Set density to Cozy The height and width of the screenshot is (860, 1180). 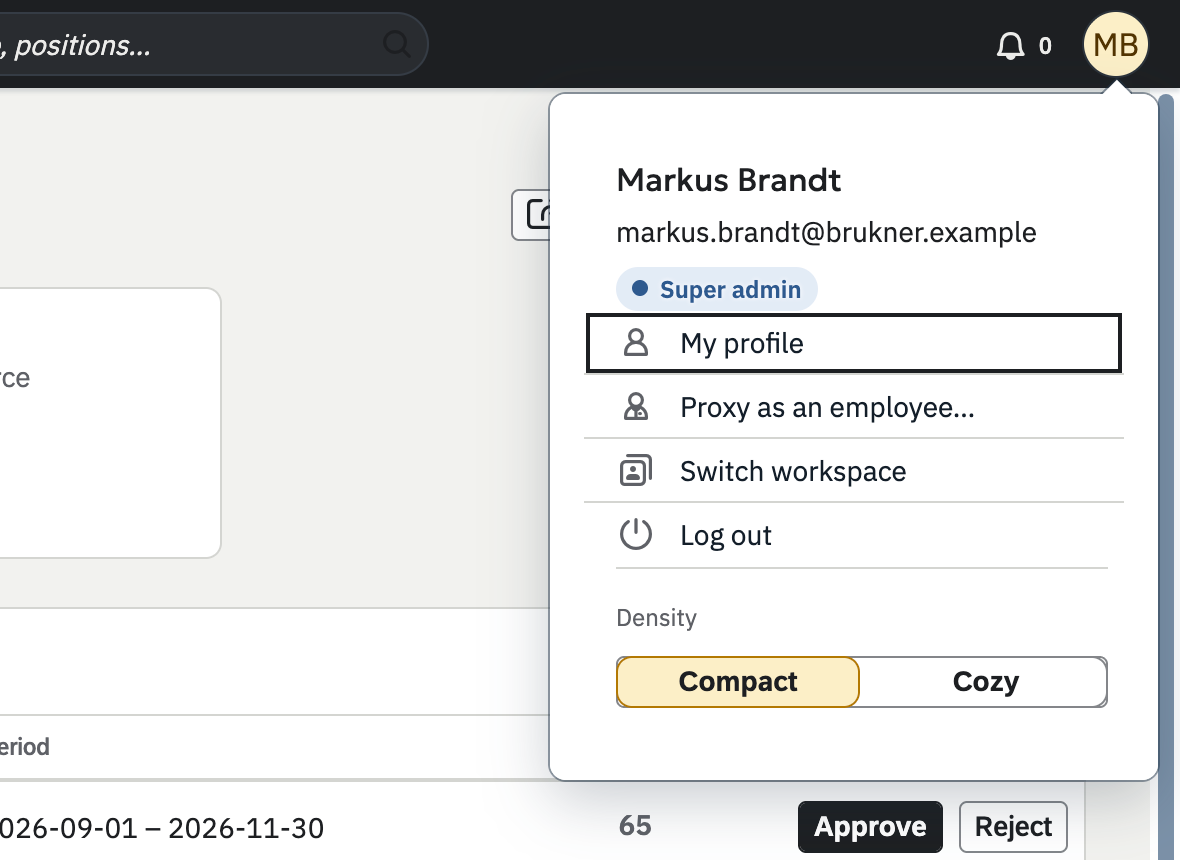(985, 682)
